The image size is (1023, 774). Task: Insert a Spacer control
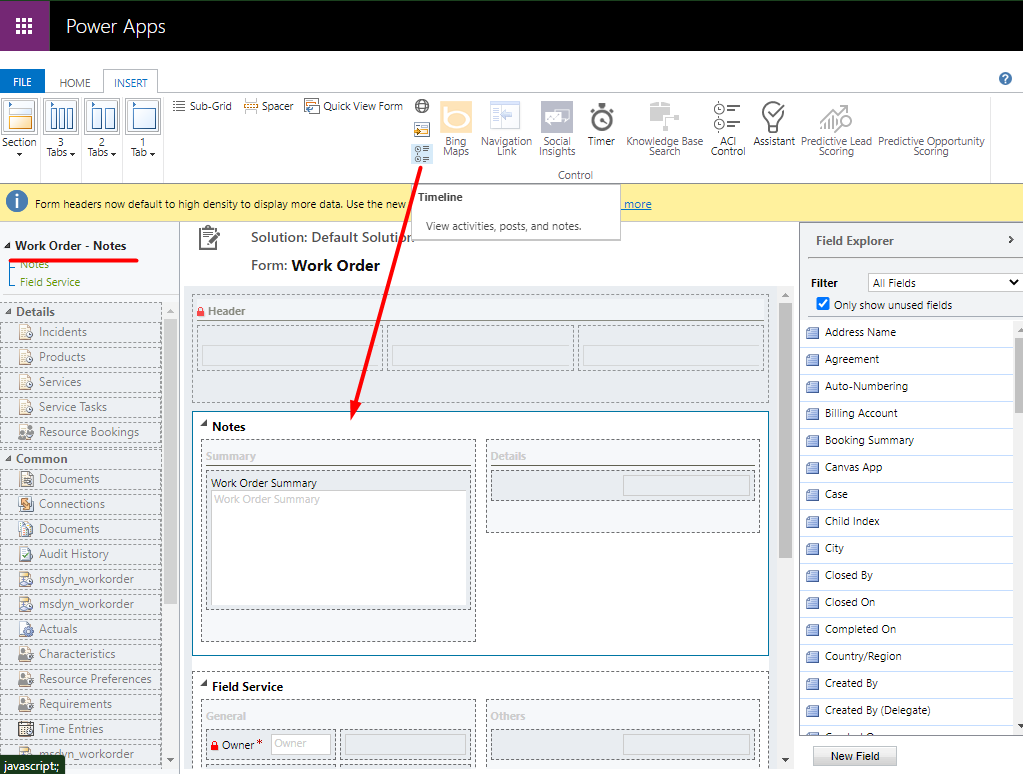(x=268, y=106)
